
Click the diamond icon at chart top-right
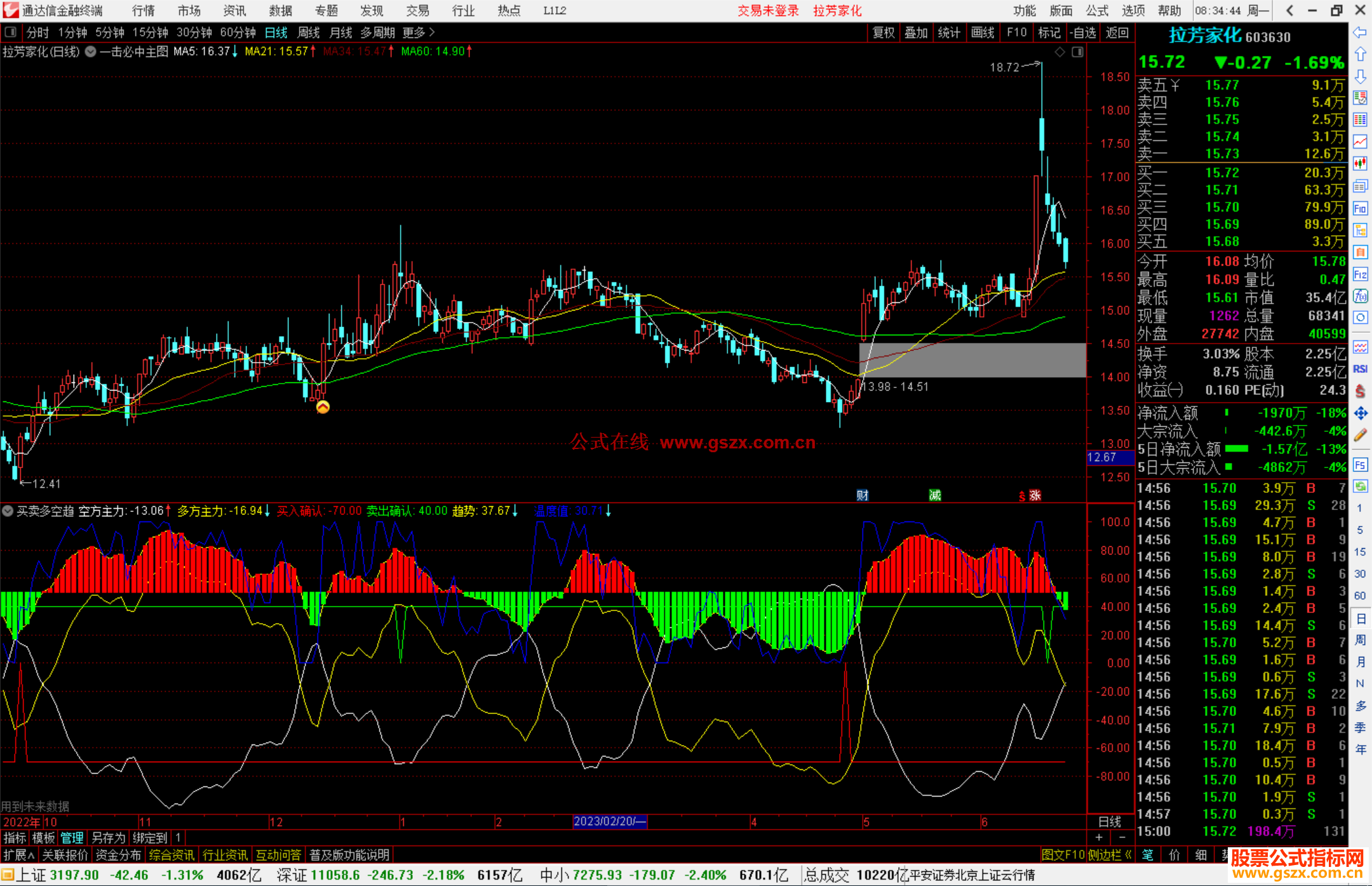pyautogui.click(x=1059, y=52)
